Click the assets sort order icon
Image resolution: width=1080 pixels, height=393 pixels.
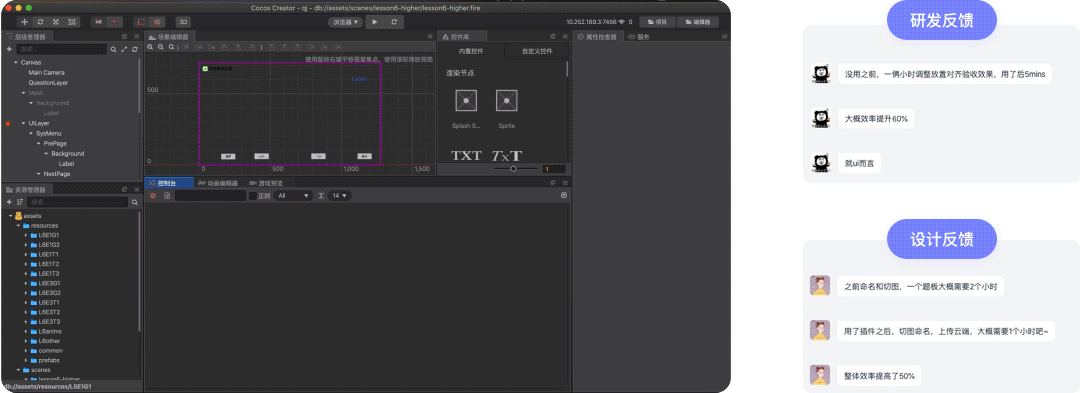(20, 202)
